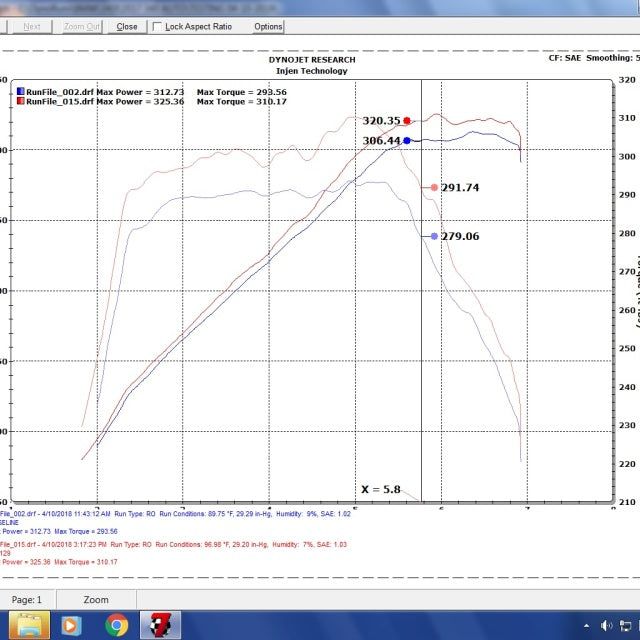640x640 pixels.
Task: Click the Page: 1 status bar indicator
Action: pyautogui.click(x=26, y=600)
